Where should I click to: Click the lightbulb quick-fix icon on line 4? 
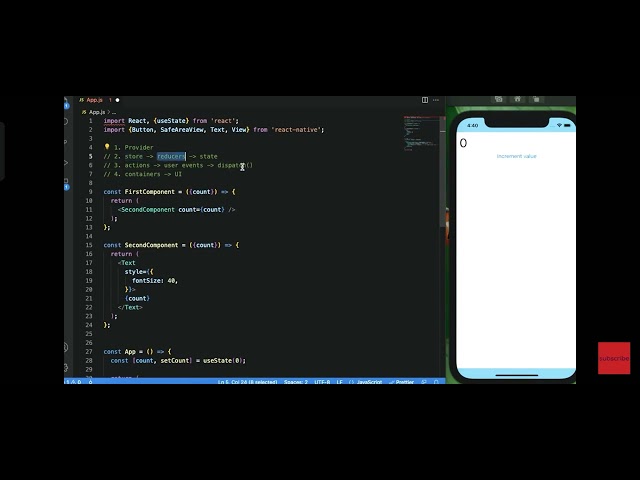click(107, 147)
